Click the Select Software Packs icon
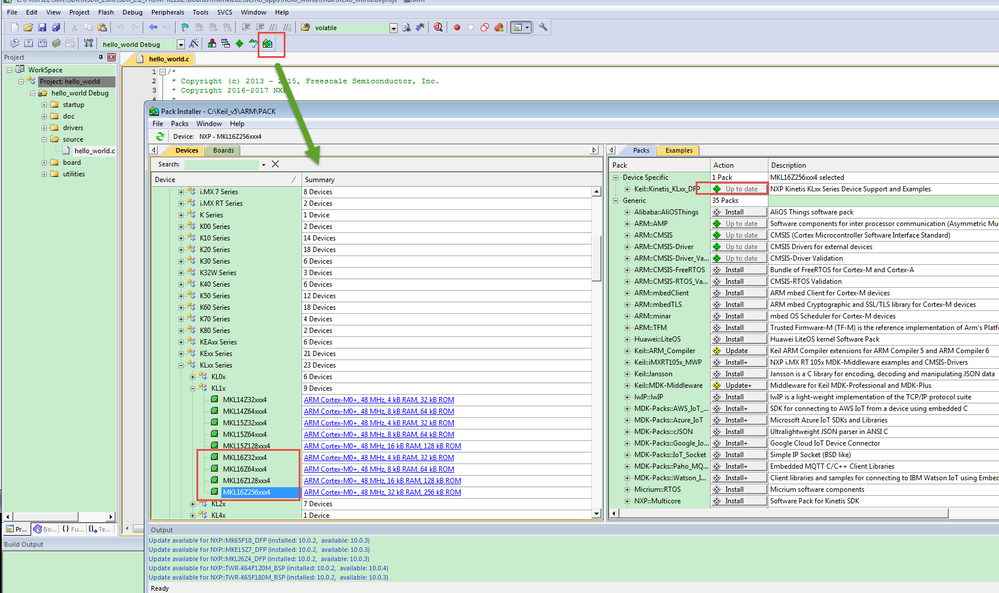 [x=254, y=43]
